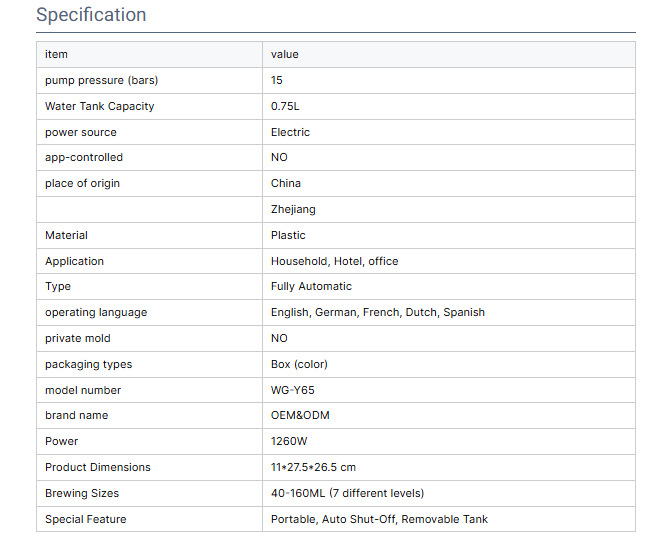Click the WG-Y65 model number

(x=292, y=390)
